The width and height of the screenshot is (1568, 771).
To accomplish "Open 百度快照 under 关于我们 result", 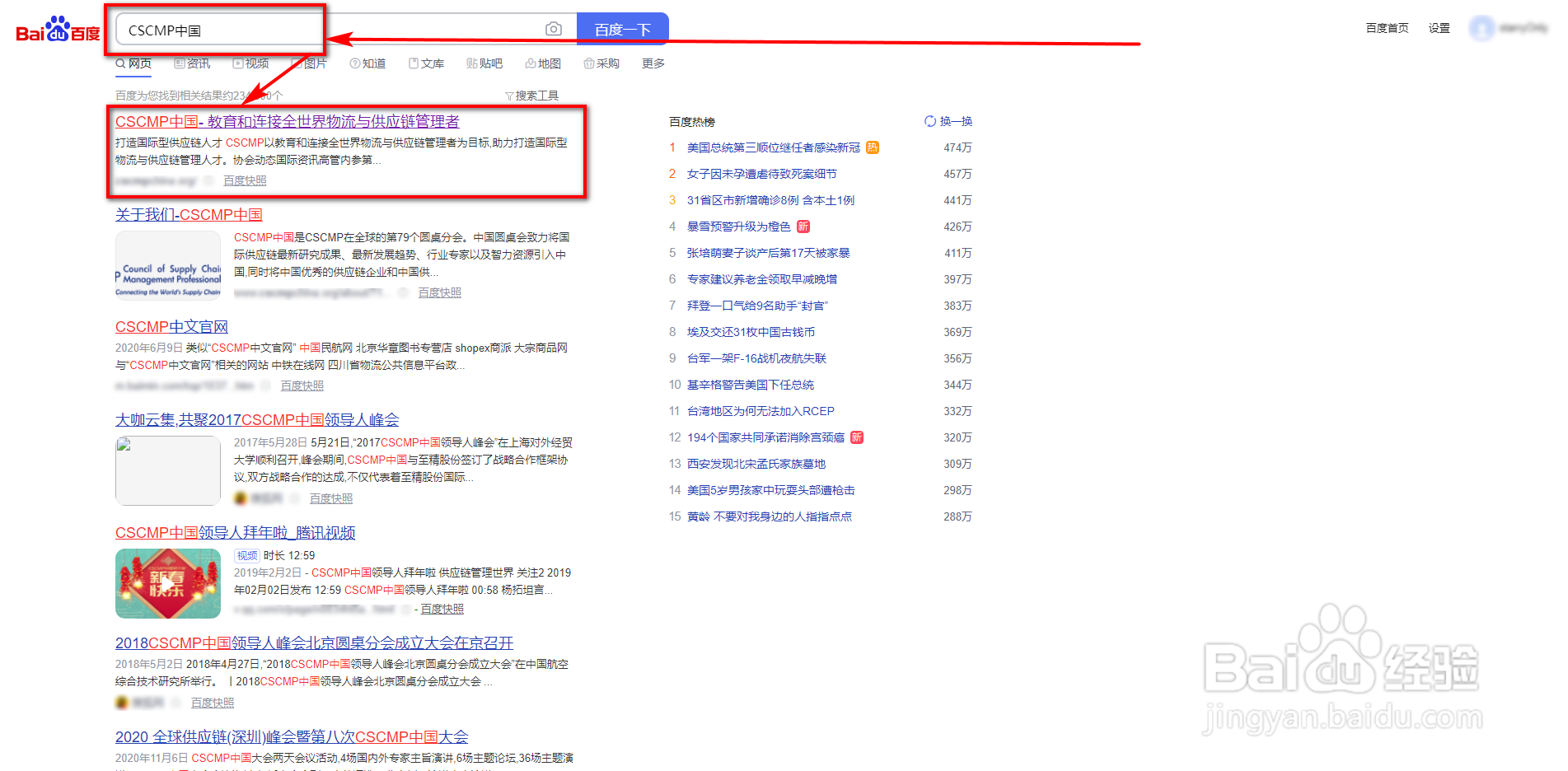I will (439, 292).
